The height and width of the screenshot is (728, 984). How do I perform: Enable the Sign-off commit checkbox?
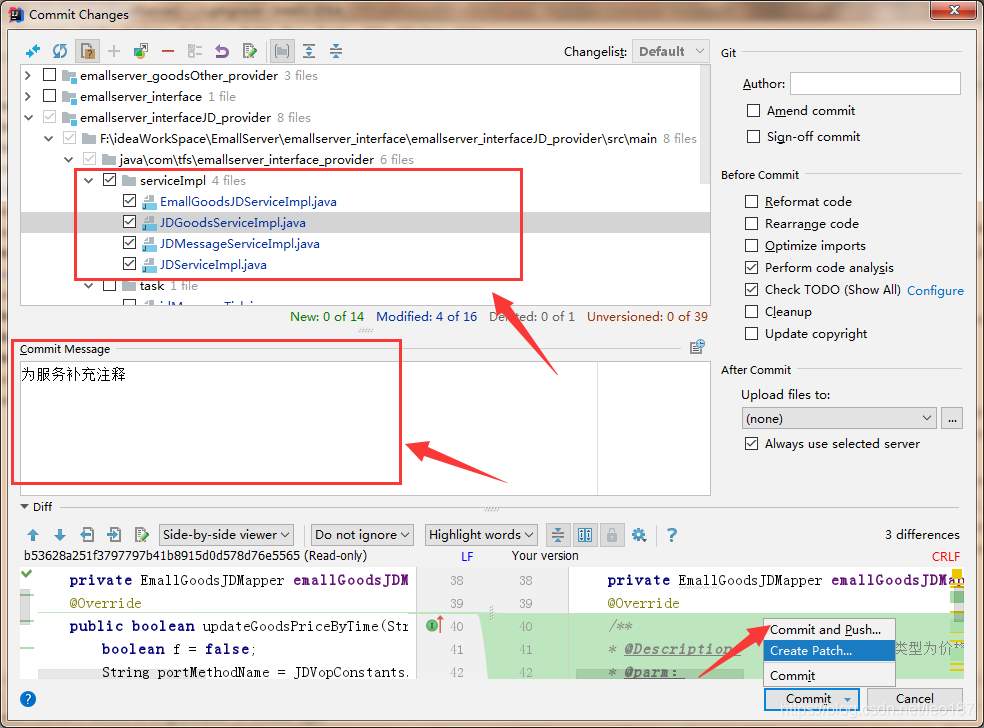pos(754,136)
